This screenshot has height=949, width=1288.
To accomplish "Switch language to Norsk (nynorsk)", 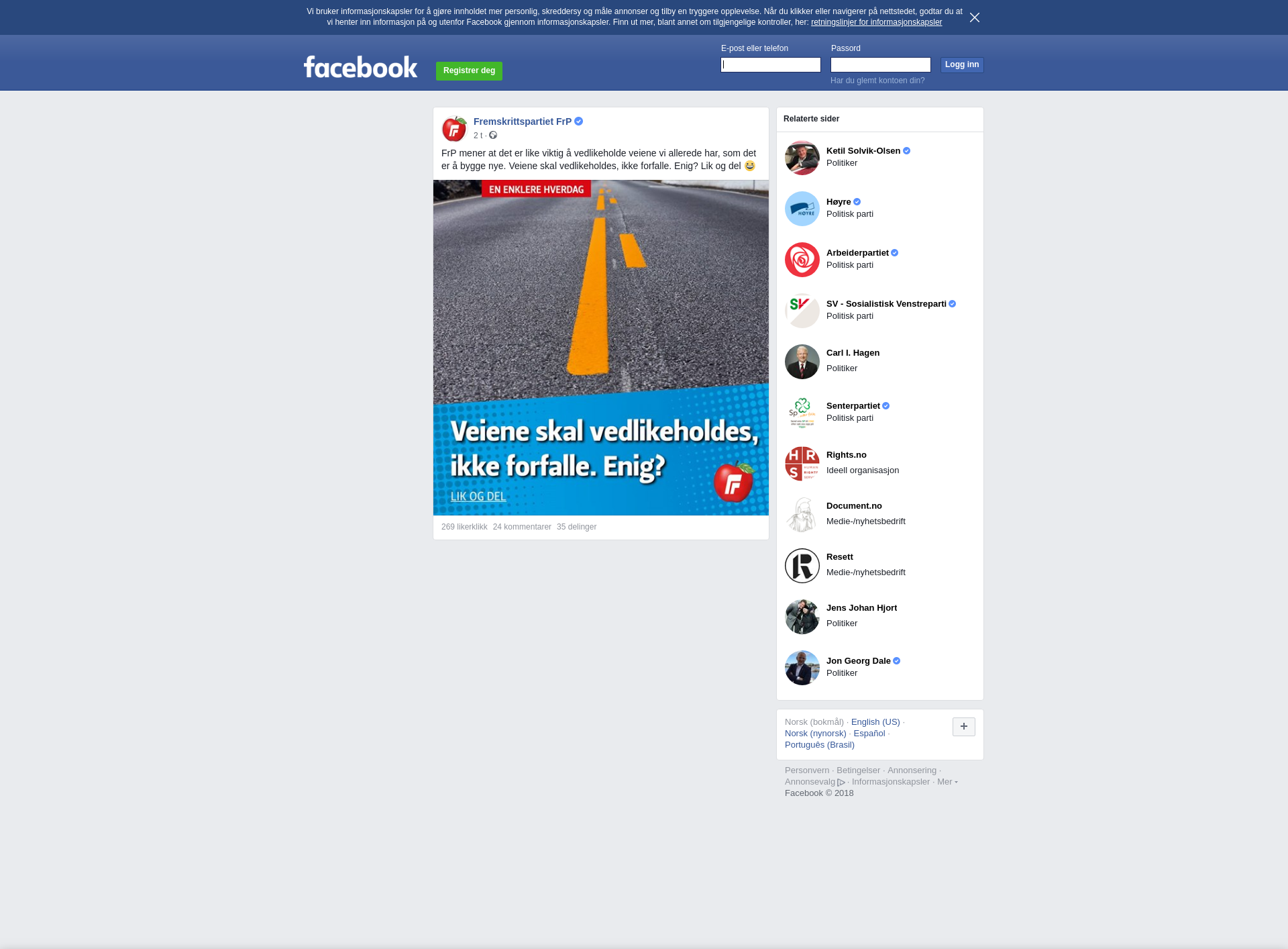I will [x=816, y=734].
